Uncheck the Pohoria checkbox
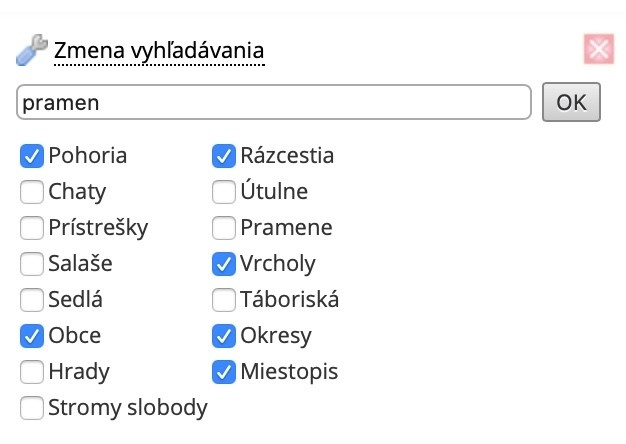The height and width of the screenshot is (444, 626). click(32, 156)
